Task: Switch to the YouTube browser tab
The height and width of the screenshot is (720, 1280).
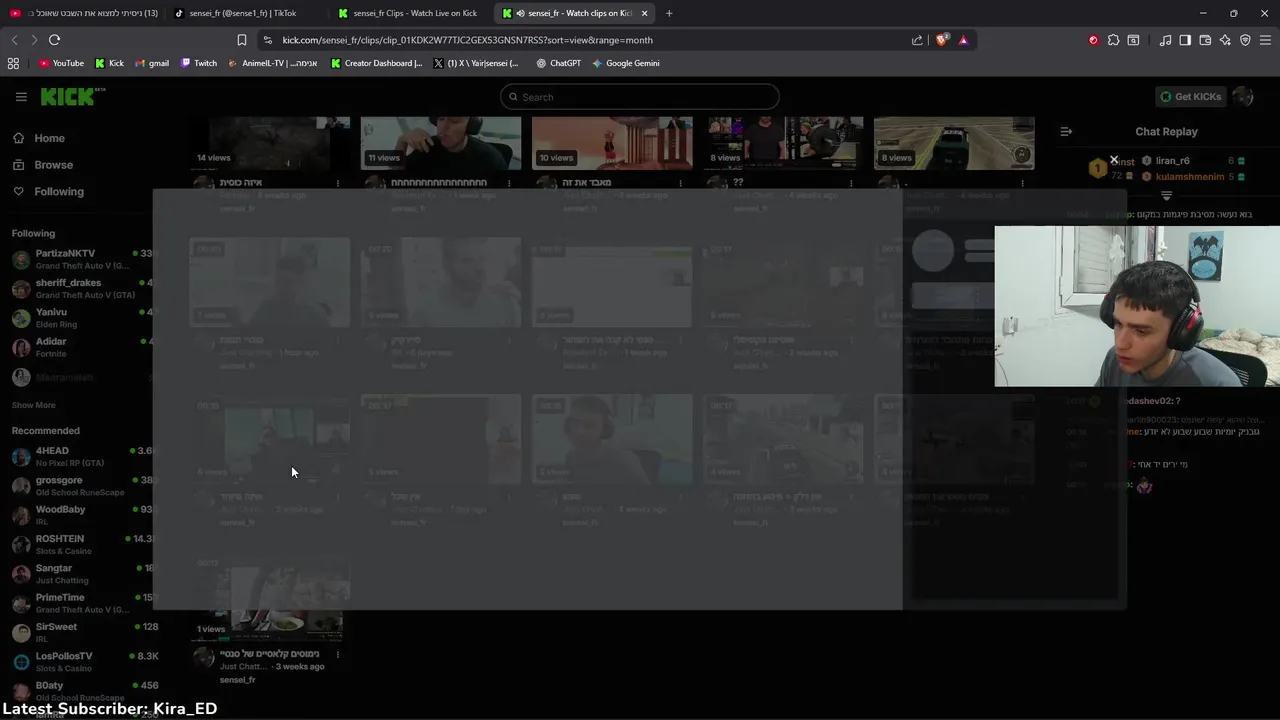Action: tap(83, 13)
